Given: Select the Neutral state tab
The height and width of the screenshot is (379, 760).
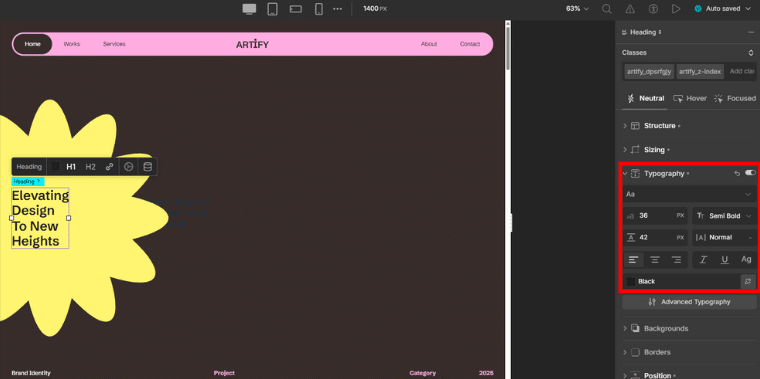Looking at the screenshot, I should (646, 98).
